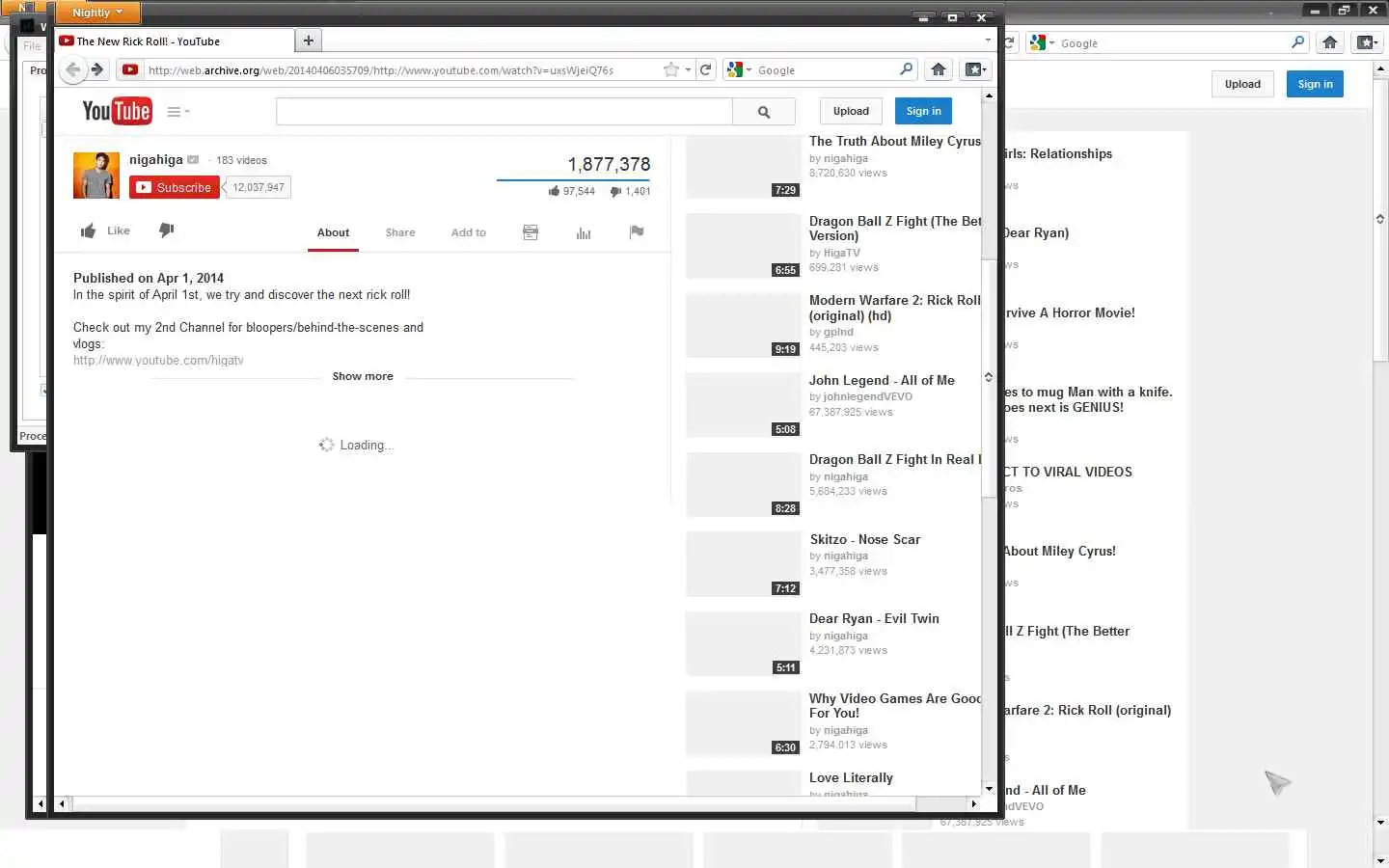The width and height of the screenshot is (1389, 868).
Task: Open Modern Warfare 2: Rick Roll video
Action: point(895,308)
